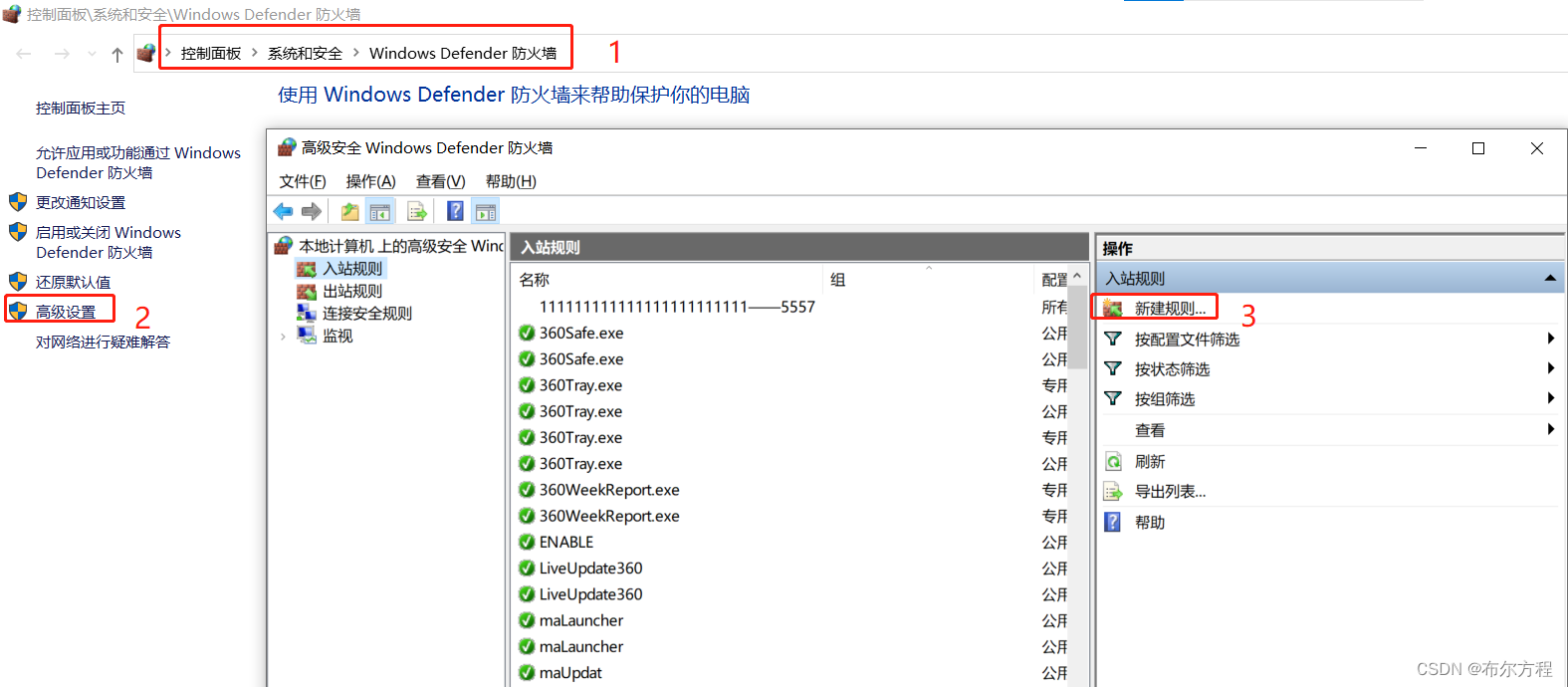
Task: Open the recent locations dropdown arrow
Action: (x=92, y=54)
